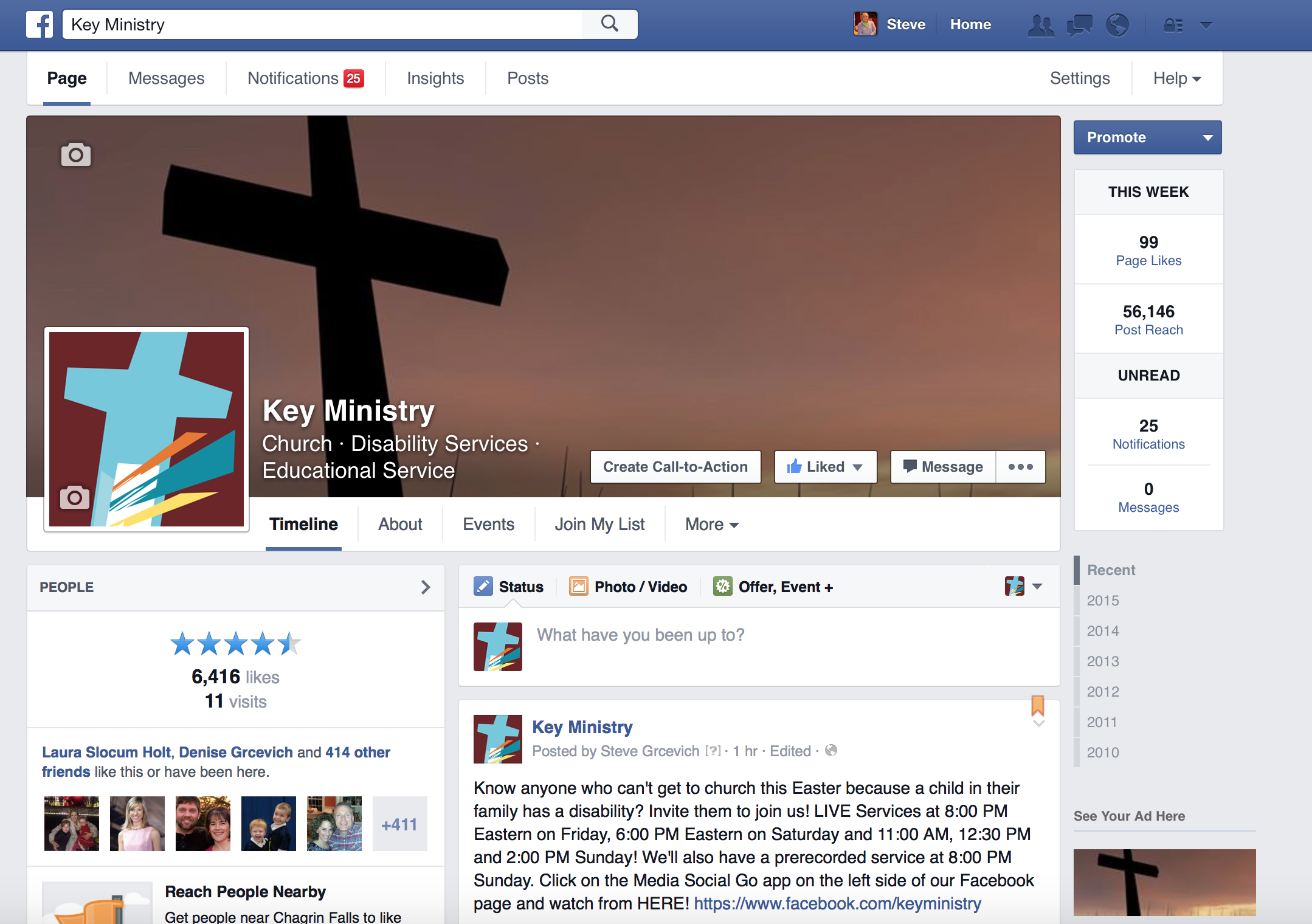The image size is (1312, 924).
Task: Click Create Call-to-Action button
Action: pyautogui.click(x=675, y=467)
